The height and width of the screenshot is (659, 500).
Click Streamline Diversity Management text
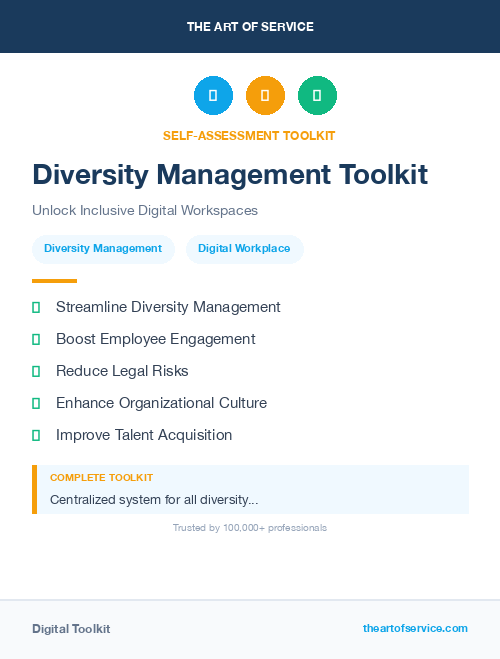[168, 307]
